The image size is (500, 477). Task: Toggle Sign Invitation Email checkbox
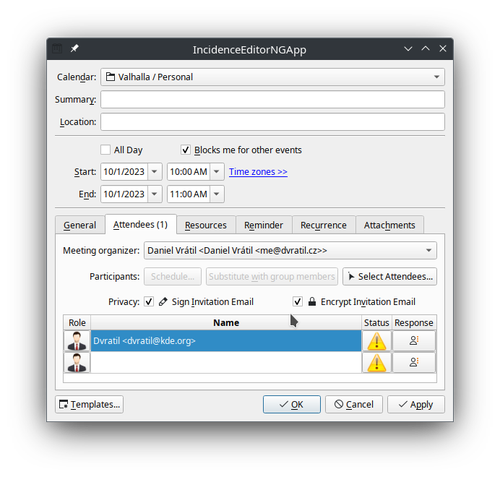(149, 302)
